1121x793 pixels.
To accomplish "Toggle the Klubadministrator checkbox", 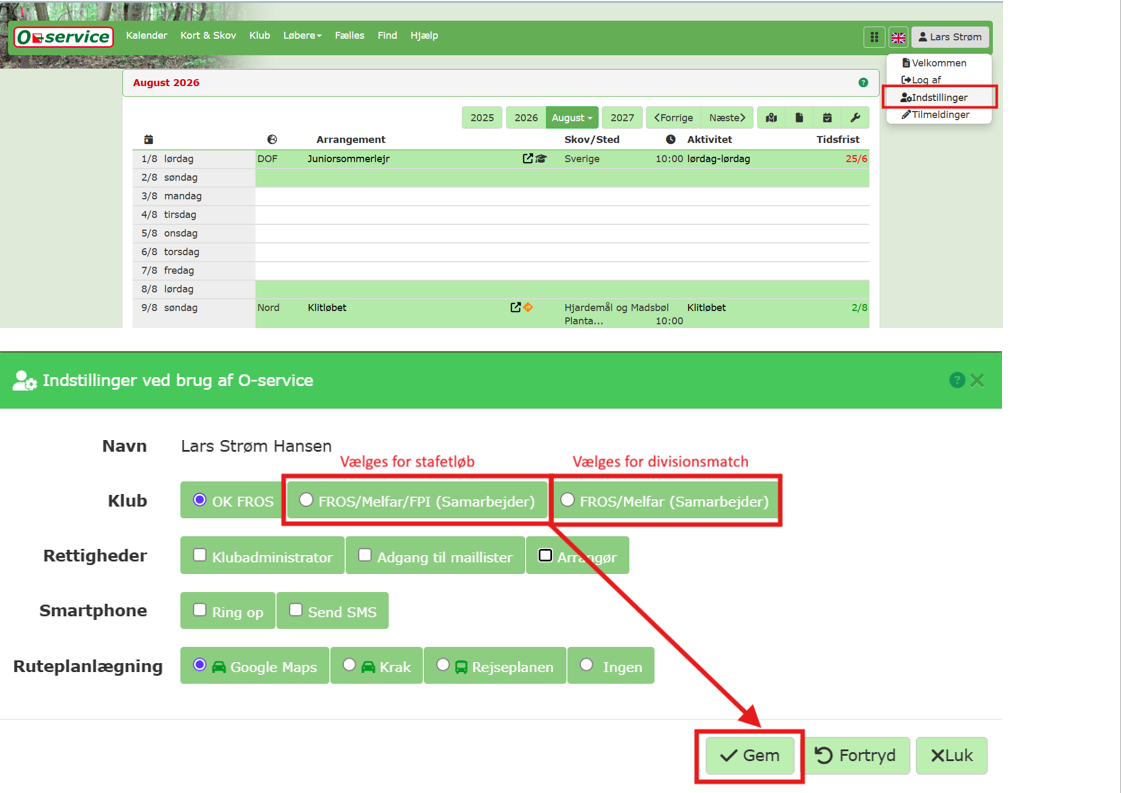I will tap(199, 555).
